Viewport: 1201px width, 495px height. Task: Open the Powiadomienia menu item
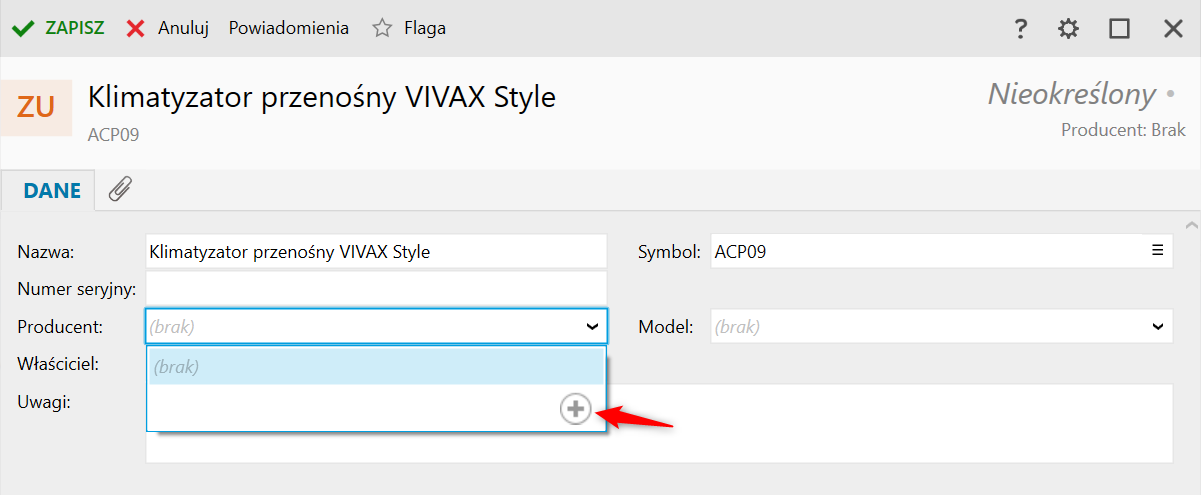(x=289, y=28)
